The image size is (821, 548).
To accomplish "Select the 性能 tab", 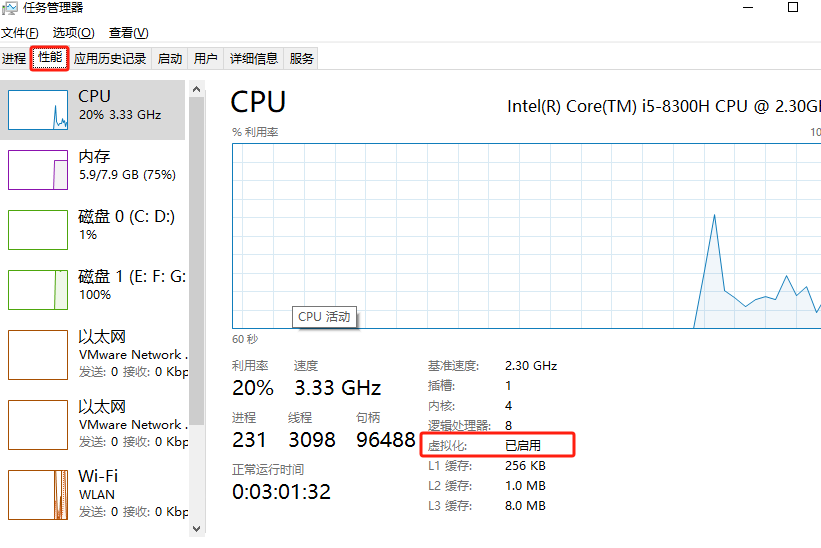I will pos(50,58).
